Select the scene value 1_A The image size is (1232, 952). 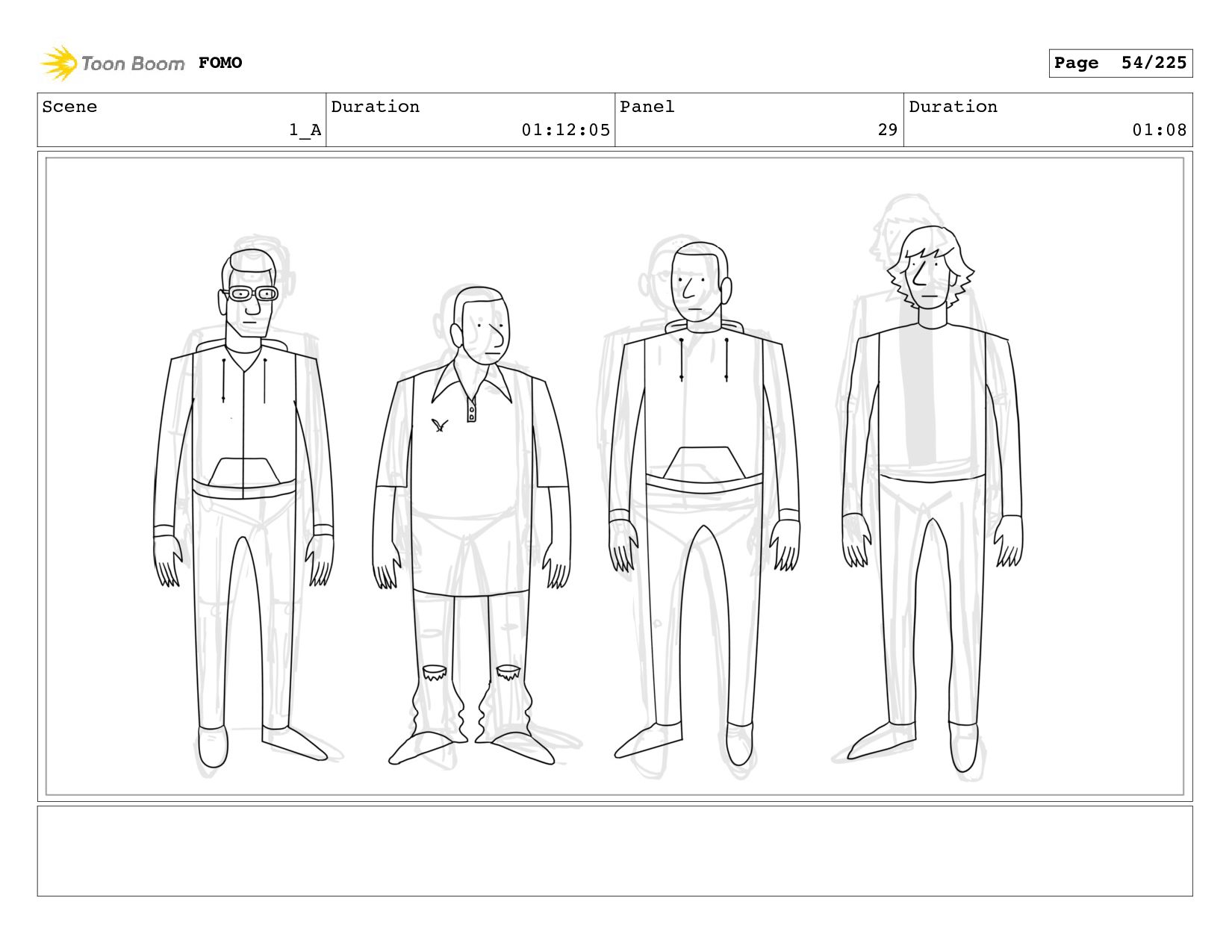(x=305, y=130)
